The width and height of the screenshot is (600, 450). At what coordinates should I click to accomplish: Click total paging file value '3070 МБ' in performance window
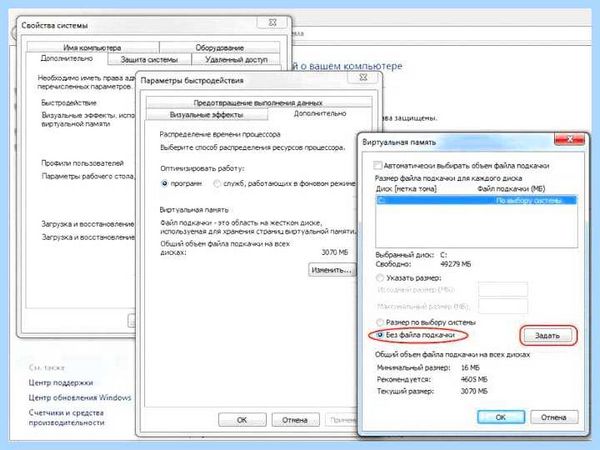click(x=335, y=252)
